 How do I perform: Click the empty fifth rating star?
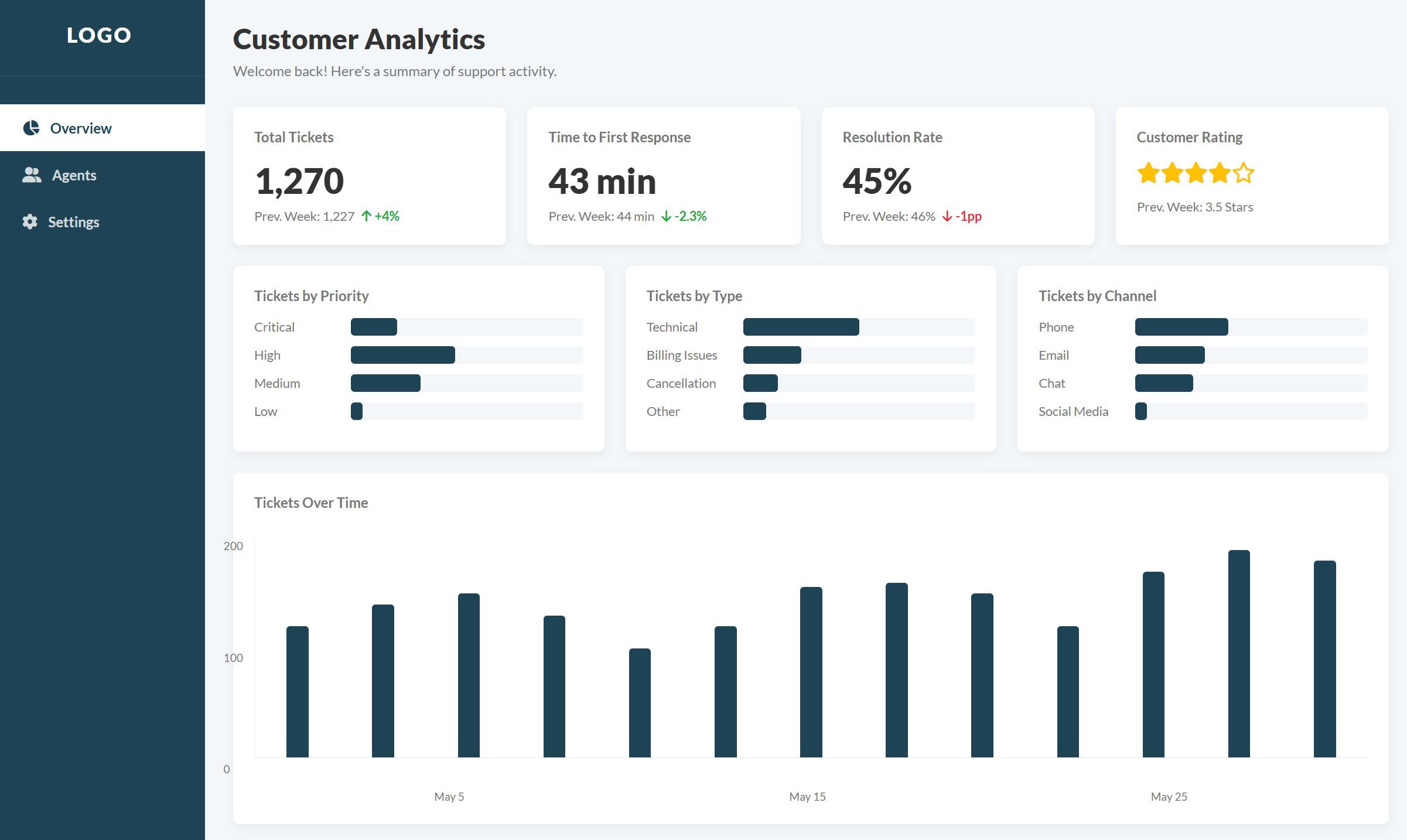[1243, 173]
